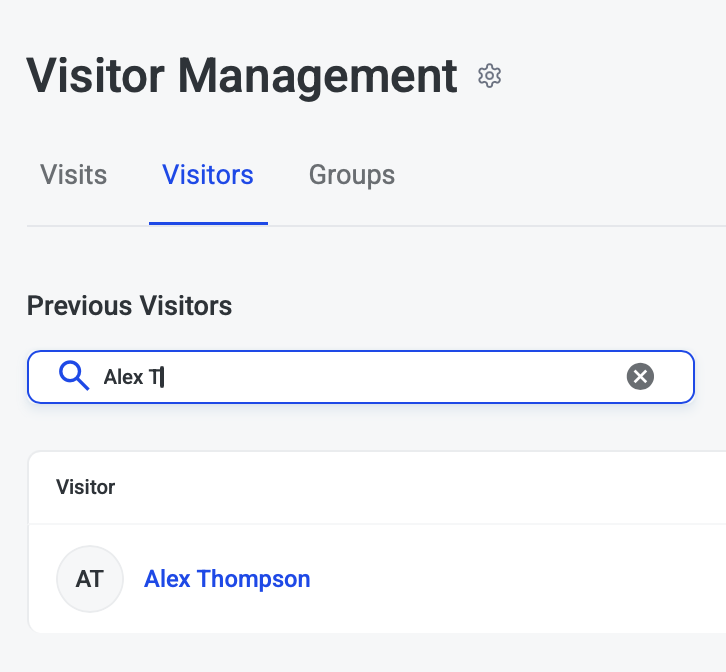The height and width of the screenshot is (672, 726).
Task: Click blank search area left of clear button
Action: [x=450, y=376]
